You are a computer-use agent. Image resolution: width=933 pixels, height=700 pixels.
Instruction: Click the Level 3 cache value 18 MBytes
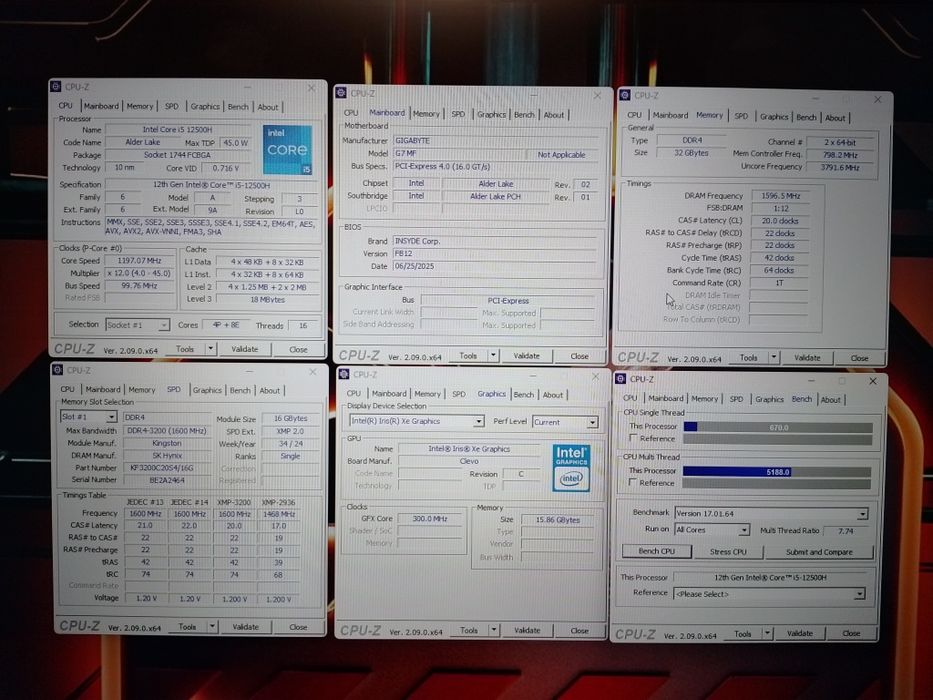coord(268,299)
